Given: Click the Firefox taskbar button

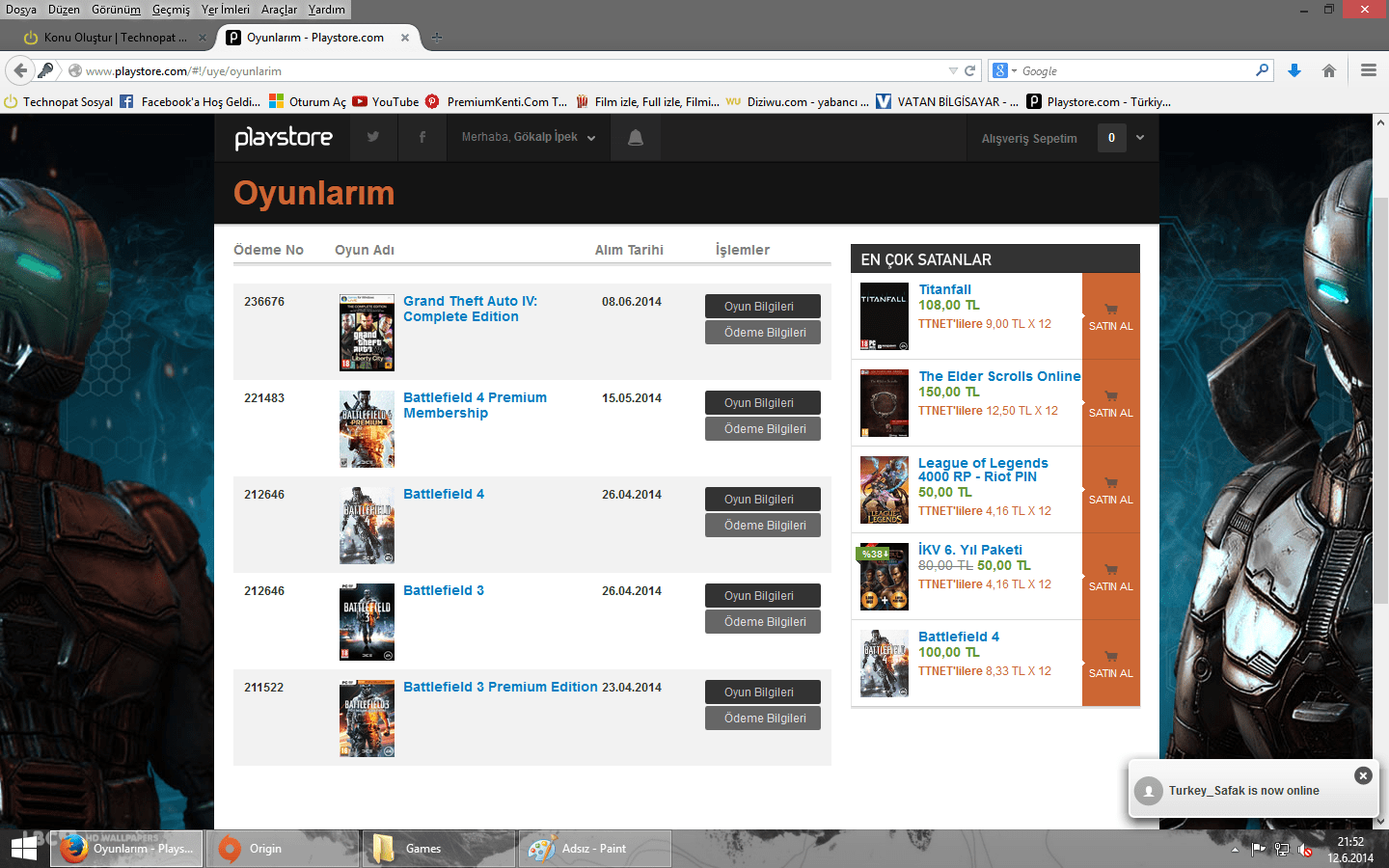Looking at the screenshot, I should (126, 849).
